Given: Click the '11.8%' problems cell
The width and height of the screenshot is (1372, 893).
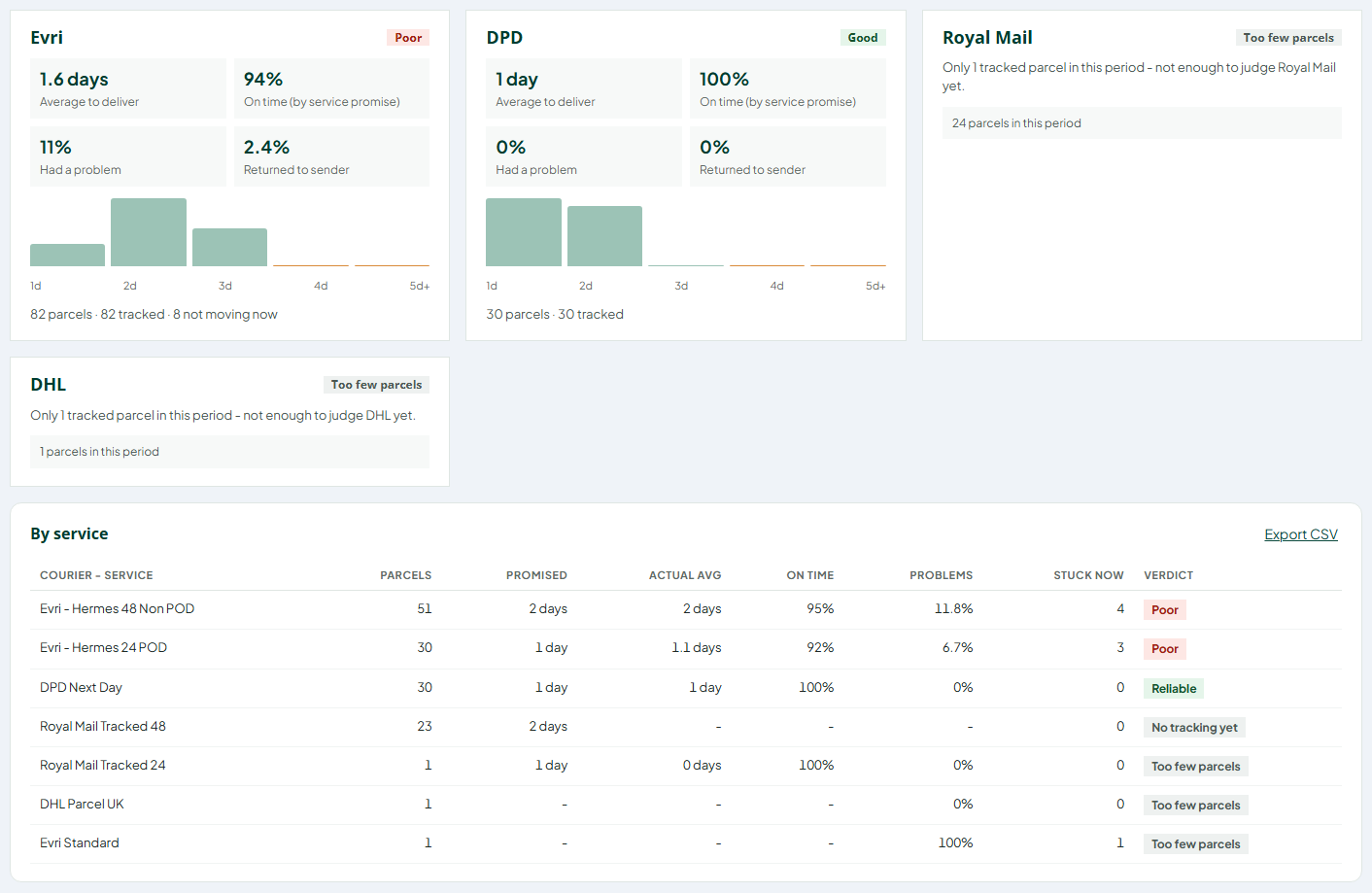Looking at the screenshot, I should tap(953, 609).
